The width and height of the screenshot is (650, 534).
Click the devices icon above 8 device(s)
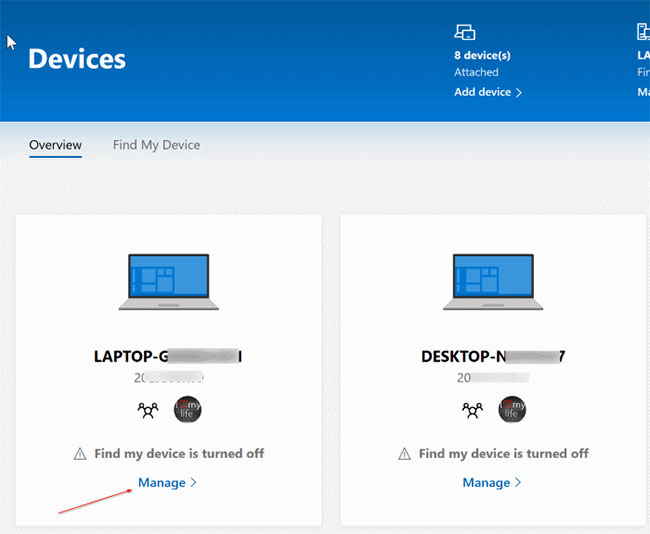coord(465,32)
